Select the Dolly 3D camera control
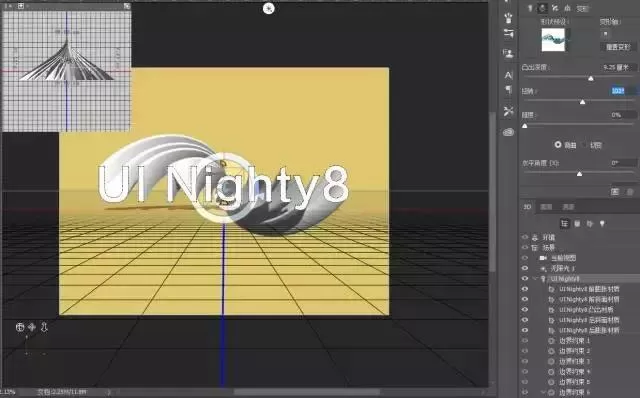This screenshot has width=640, height=398. (44, 327)
